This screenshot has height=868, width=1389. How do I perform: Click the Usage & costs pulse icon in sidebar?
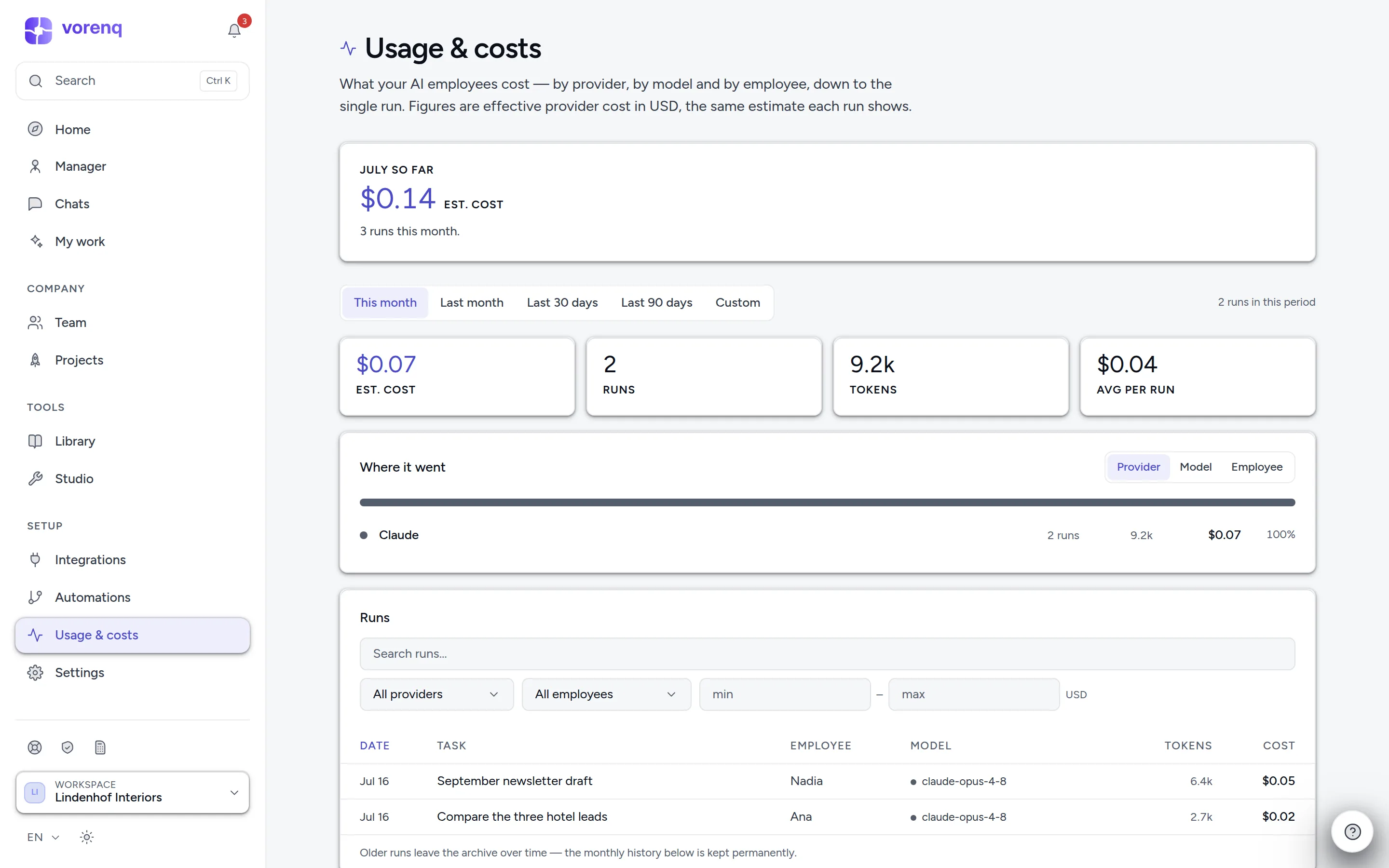coord(35,635)
